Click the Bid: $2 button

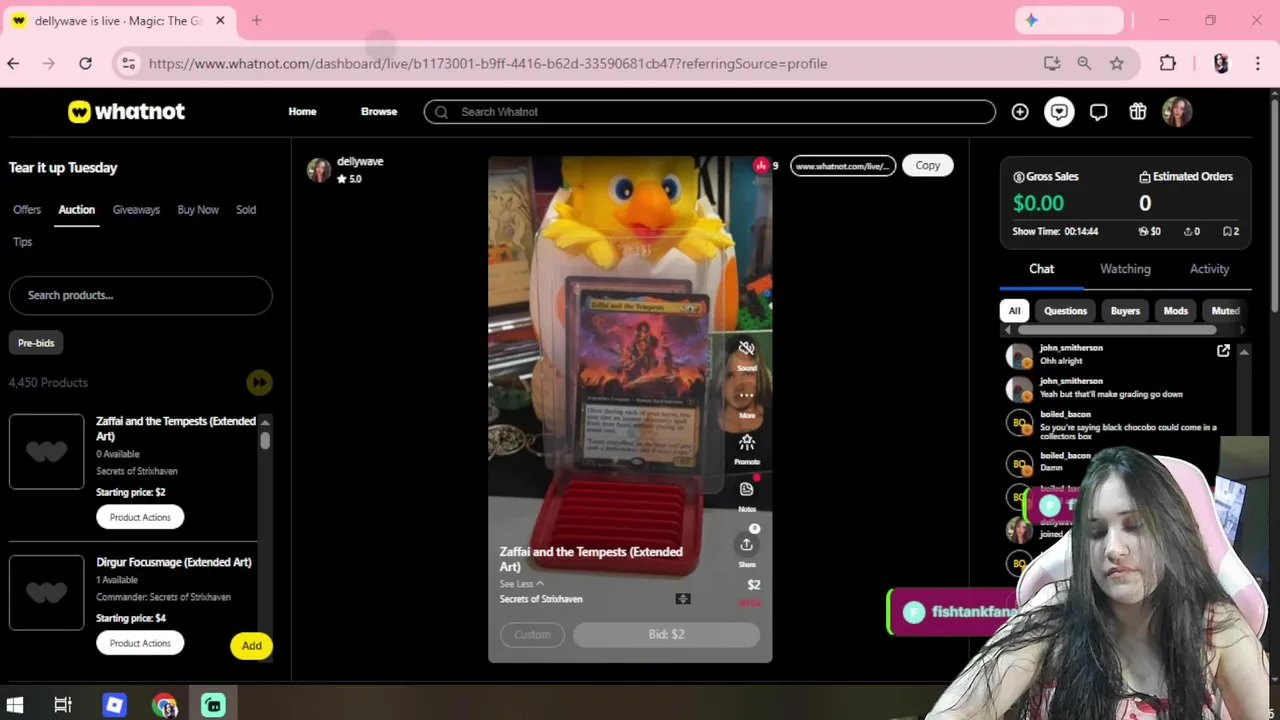click(666, 635)
